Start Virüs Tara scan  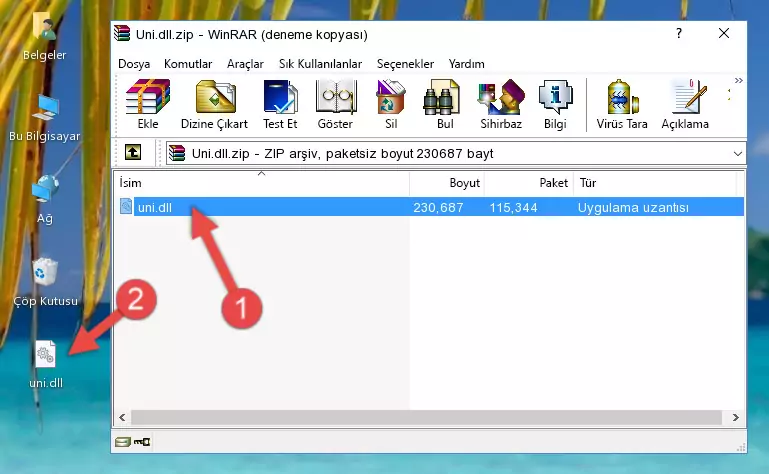click(x=622, y=104)
